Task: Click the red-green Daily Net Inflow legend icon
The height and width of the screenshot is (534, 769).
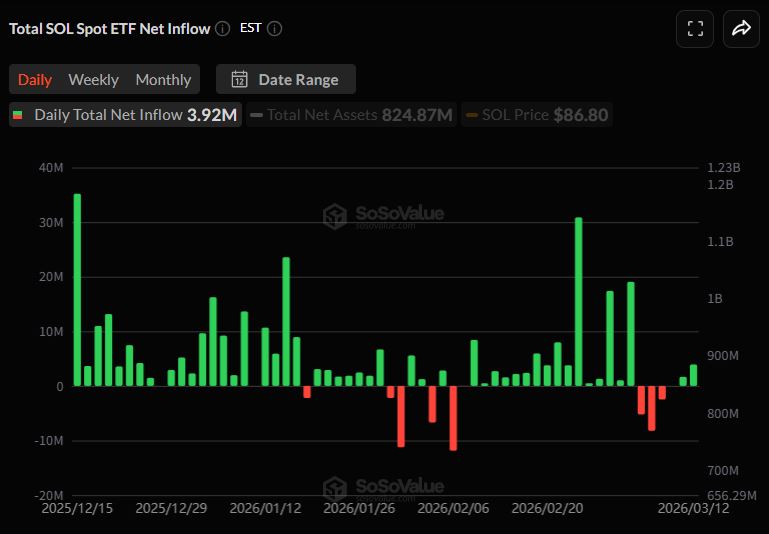Action: point(18,115)
